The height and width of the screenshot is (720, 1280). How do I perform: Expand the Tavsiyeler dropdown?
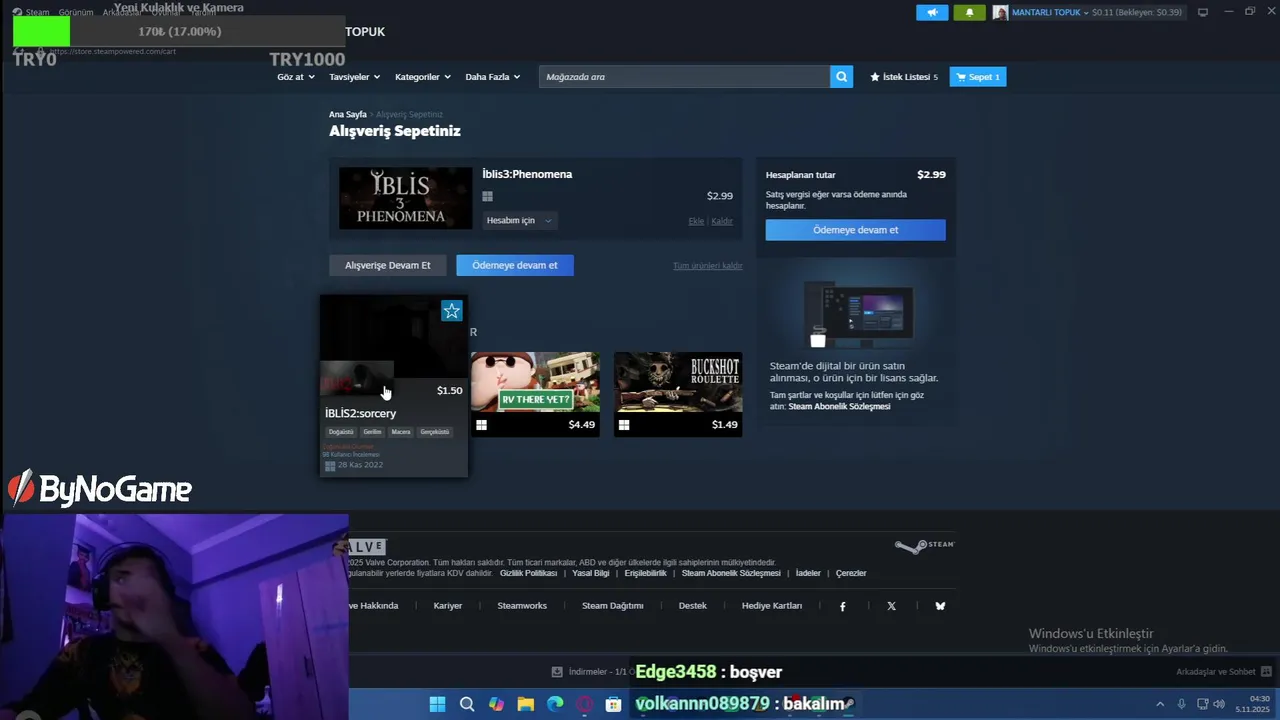click(355, 77)
